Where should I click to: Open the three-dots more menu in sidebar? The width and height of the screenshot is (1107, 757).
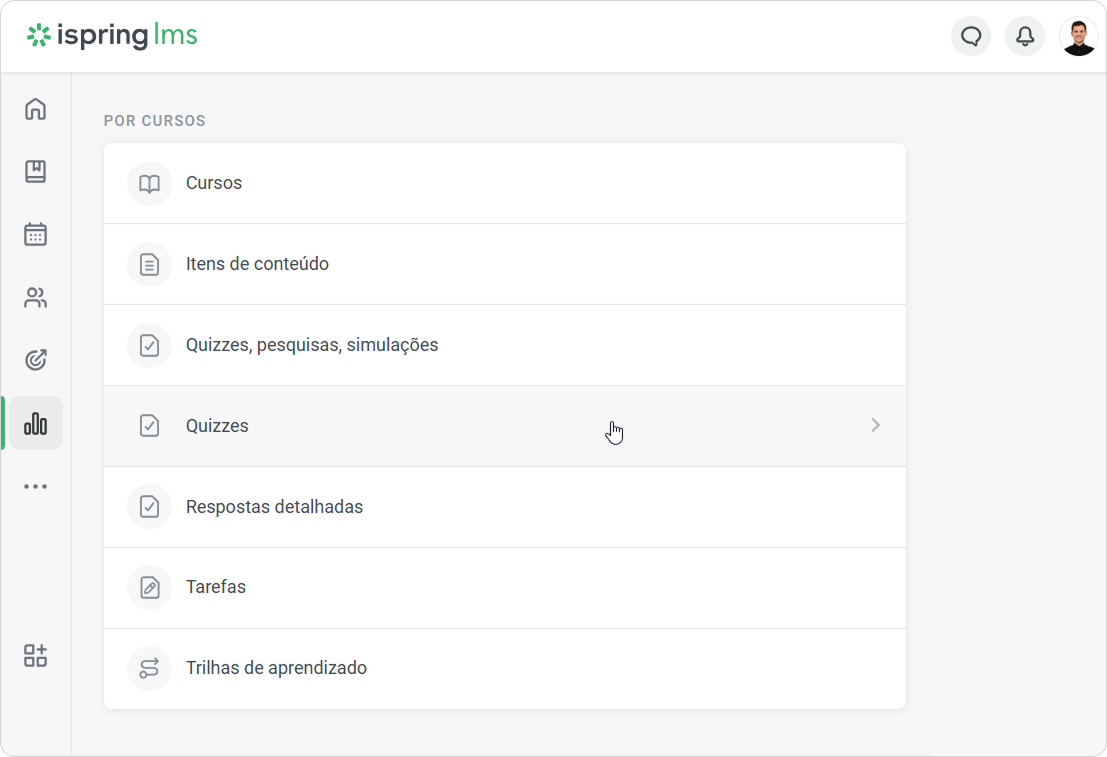pyautogui.click(x=35, y=487)
